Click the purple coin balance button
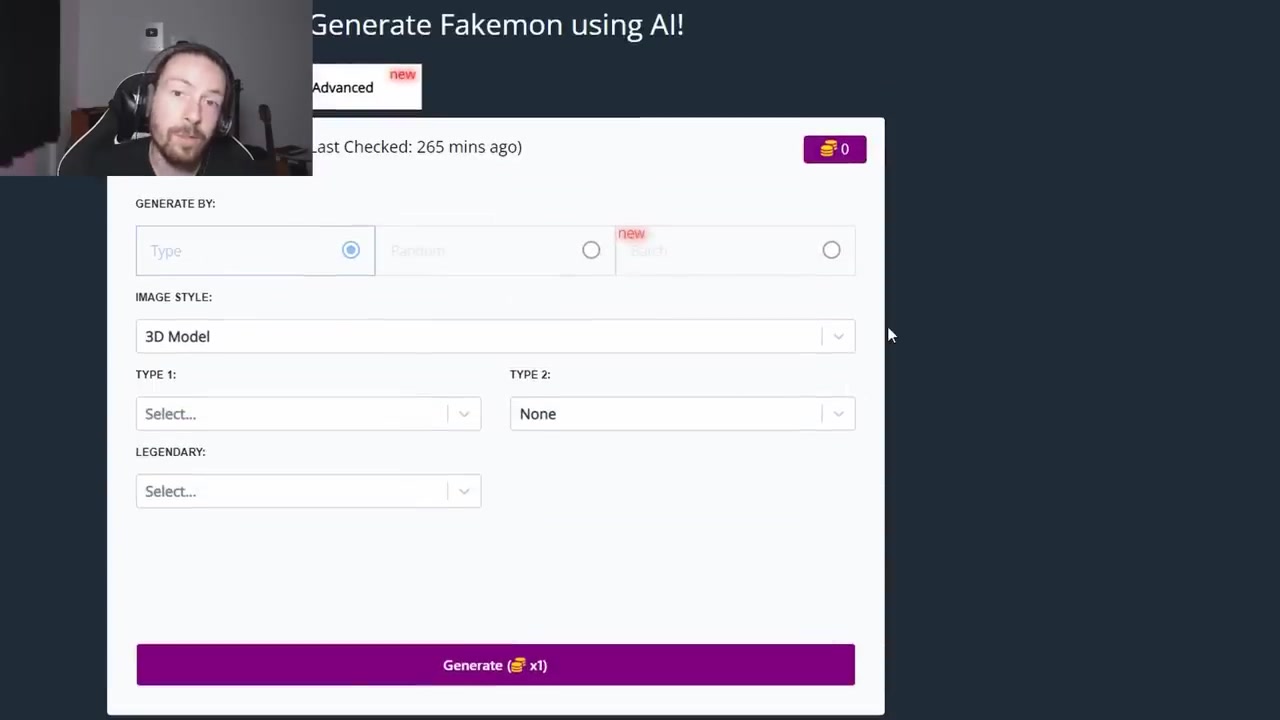 click(835, 149)
